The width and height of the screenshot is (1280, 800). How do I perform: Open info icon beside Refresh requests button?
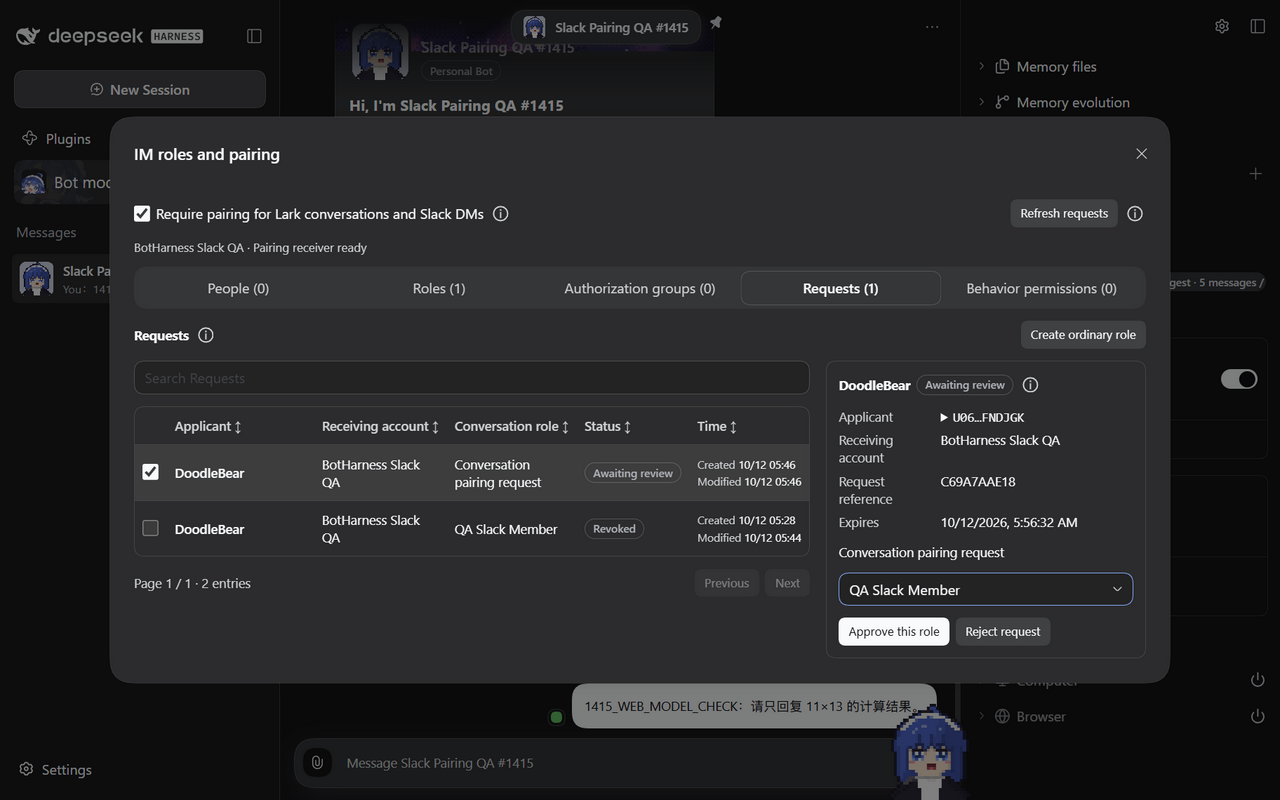1135,214
